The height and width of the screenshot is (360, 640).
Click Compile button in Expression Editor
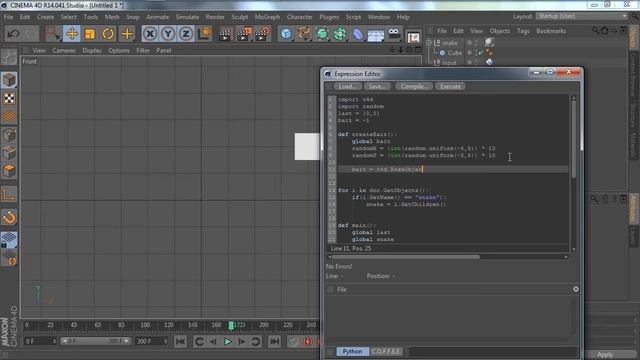tap(413, 87)
